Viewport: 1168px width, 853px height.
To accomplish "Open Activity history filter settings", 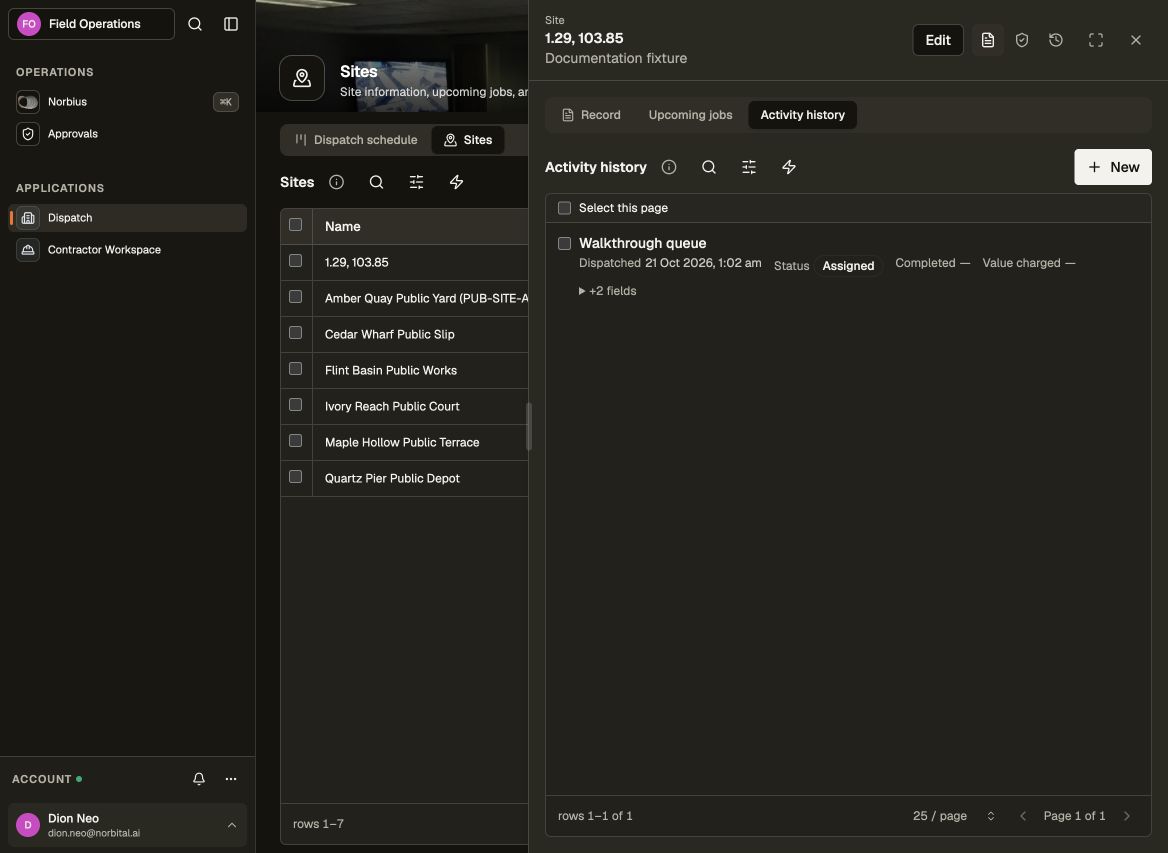I will [x=749, y=167].
